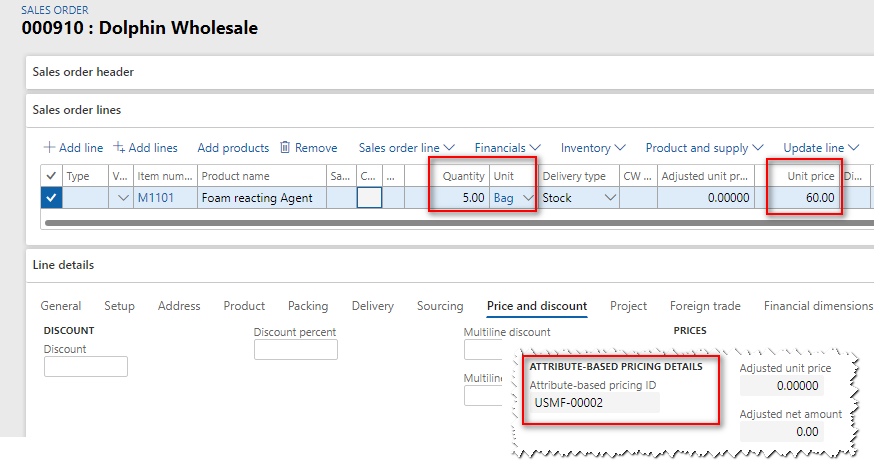Click the Product name cell Foam reacting Agent
This screenshot has height=465, width=874.
(262, 198)
